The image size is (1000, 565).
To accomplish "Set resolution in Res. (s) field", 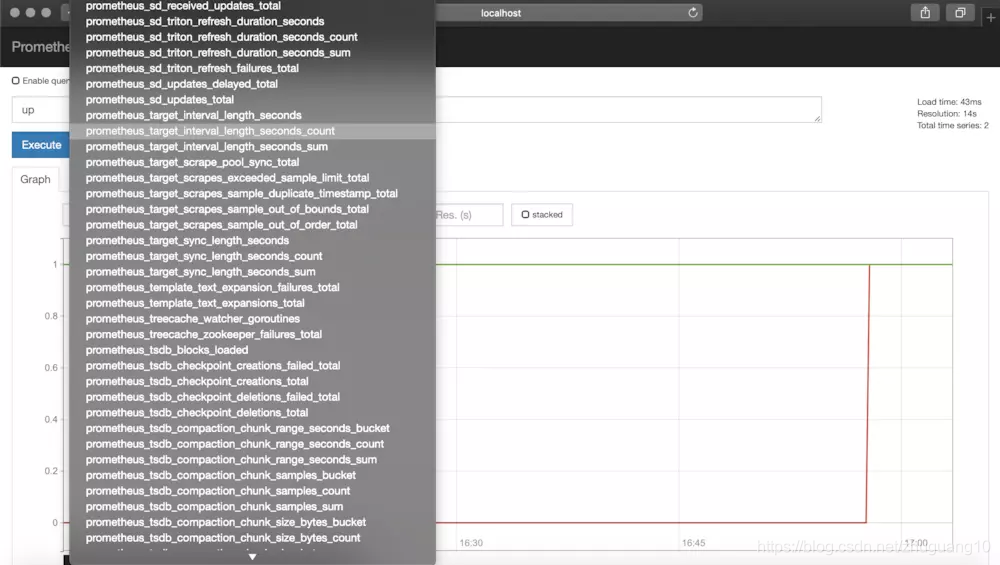I will [469, 215].
